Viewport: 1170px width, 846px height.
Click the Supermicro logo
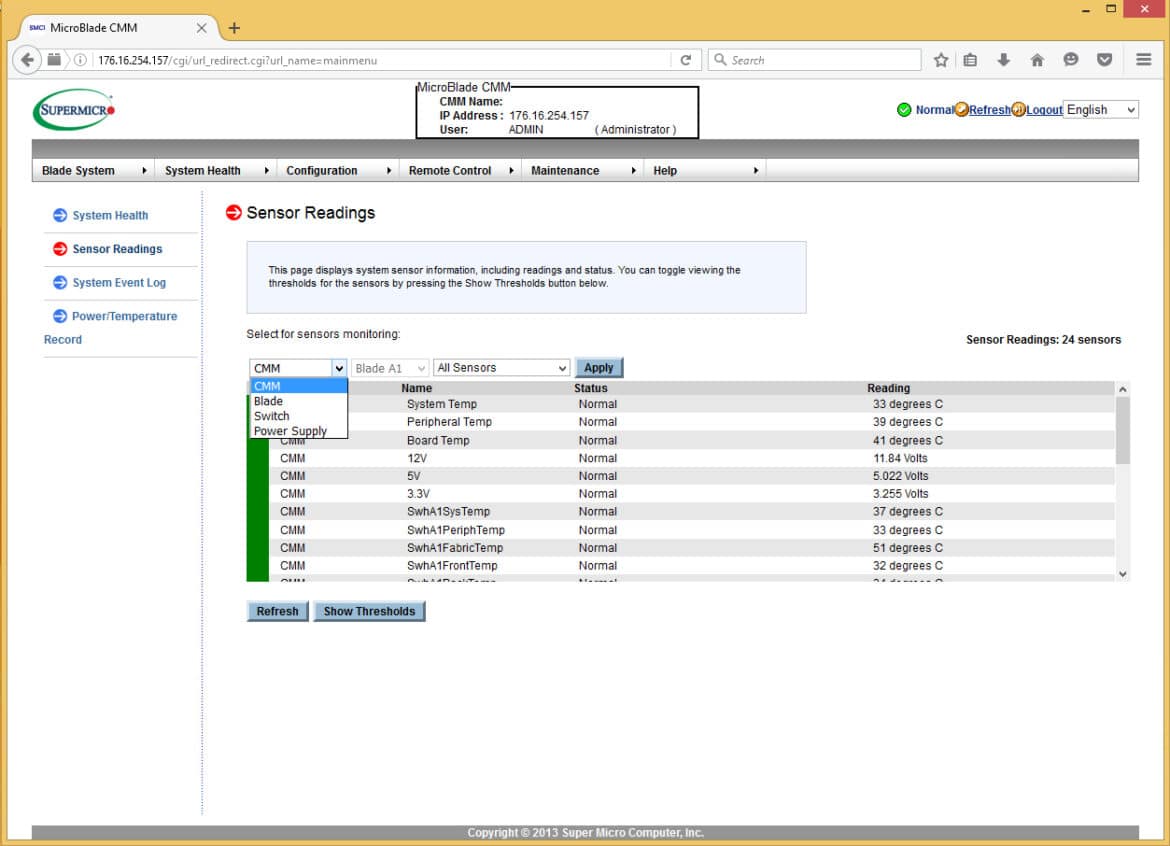click(x=74, y=110)
